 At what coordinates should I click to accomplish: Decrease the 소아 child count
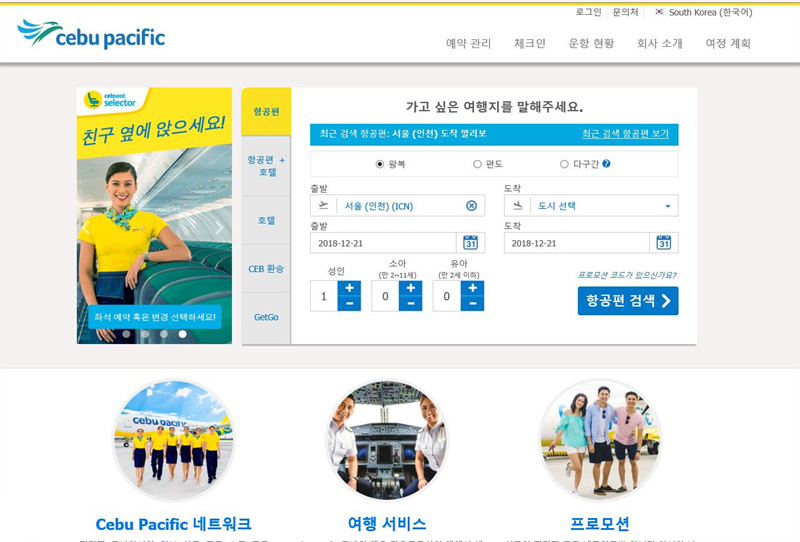tap(411, 304)
